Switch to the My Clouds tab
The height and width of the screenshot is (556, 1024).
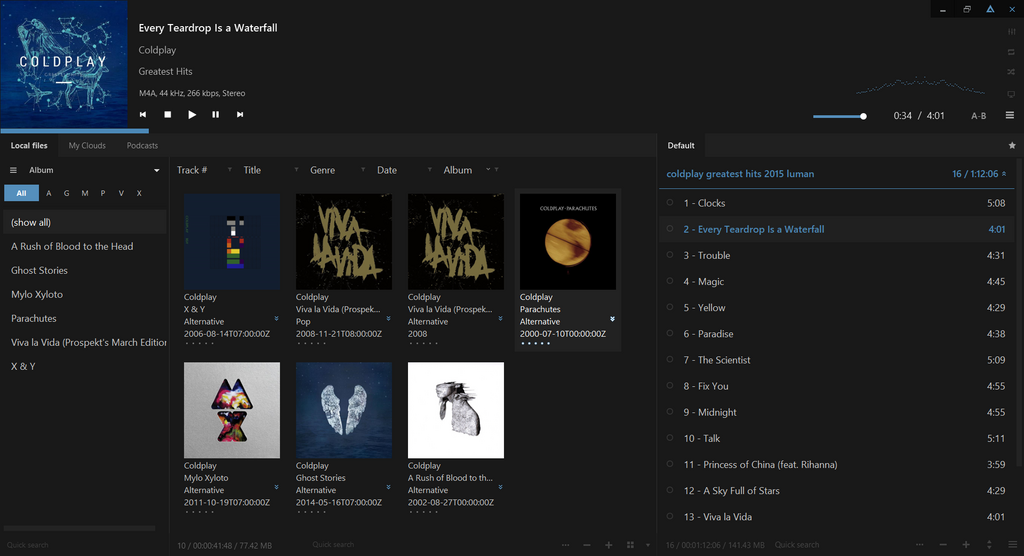pos(87,146)
